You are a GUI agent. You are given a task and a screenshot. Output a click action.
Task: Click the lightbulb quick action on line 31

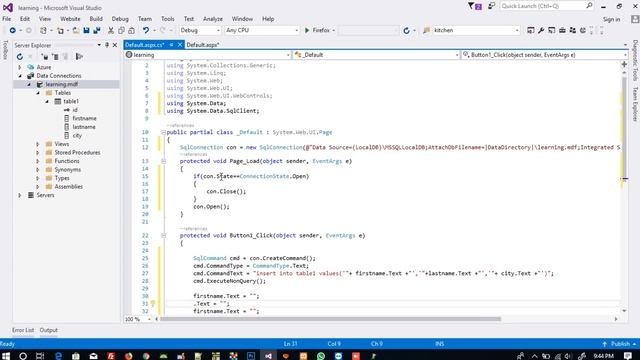coord(153,303)
